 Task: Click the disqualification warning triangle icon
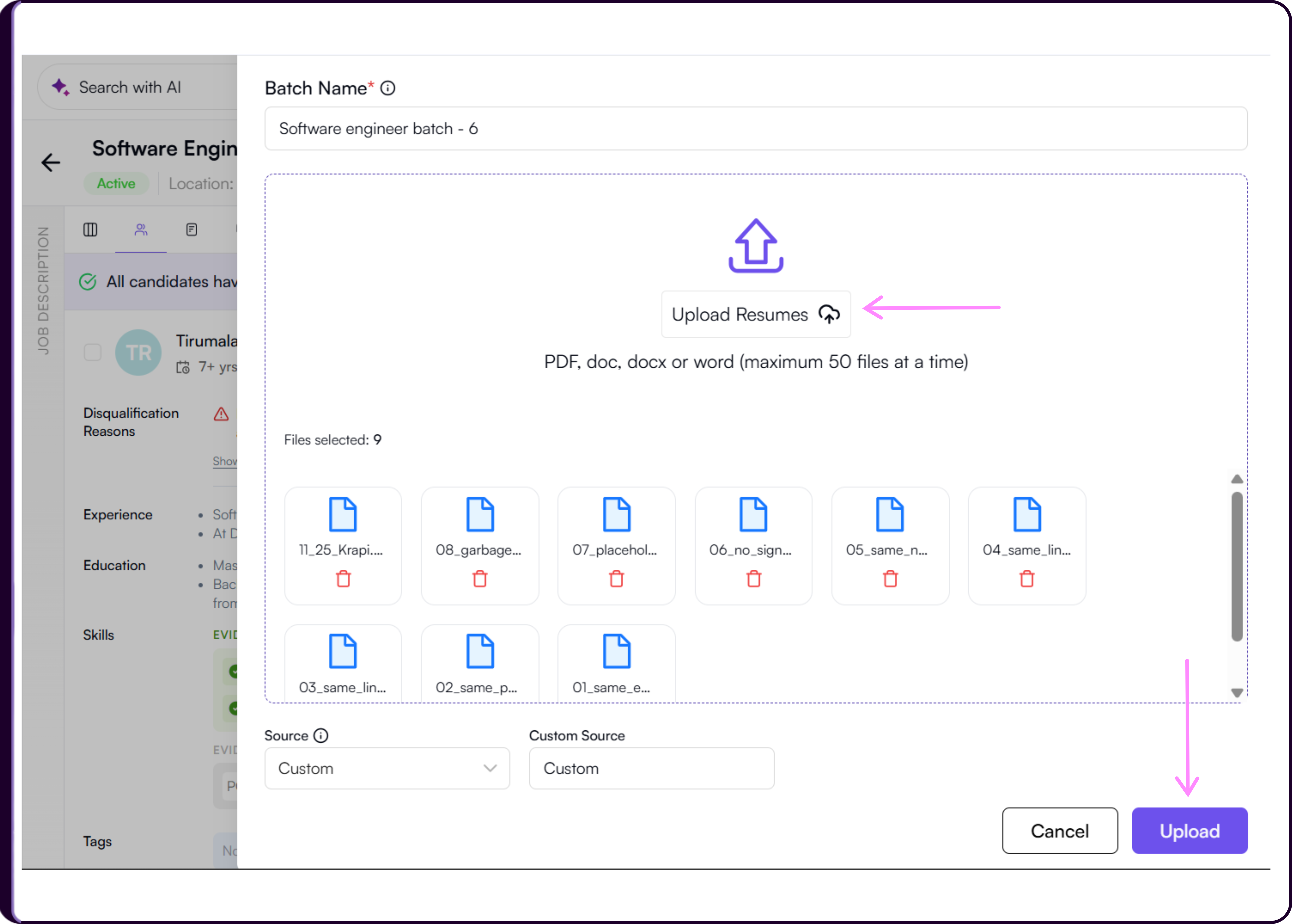(x=221, y=414)
